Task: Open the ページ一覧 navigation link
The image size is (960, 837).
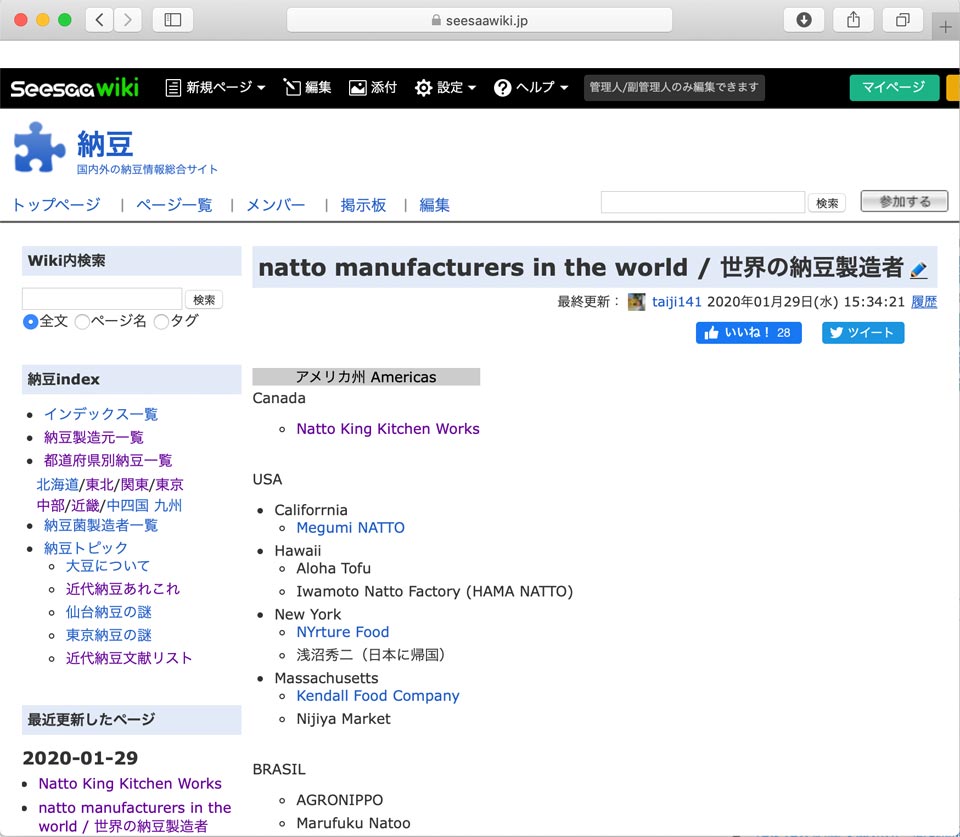Action: tap(174, 205)
